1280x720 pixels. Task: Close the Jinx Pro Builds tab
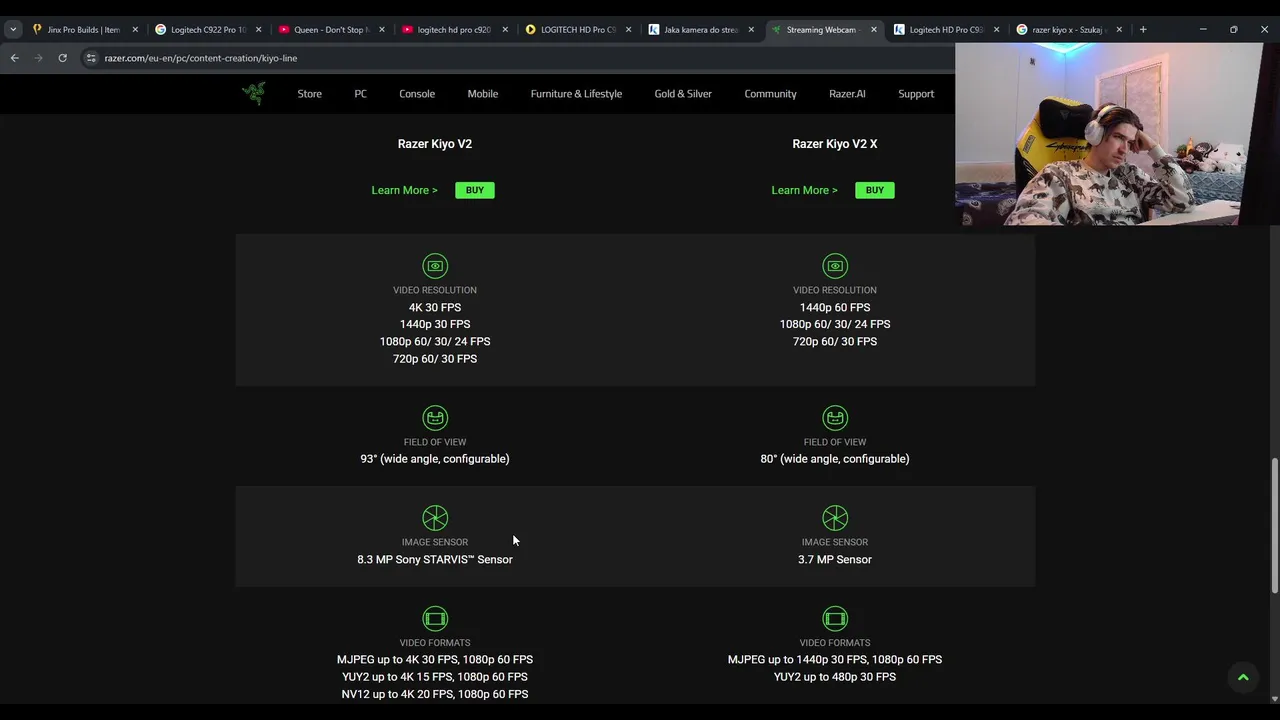click(x=135, y=30)
